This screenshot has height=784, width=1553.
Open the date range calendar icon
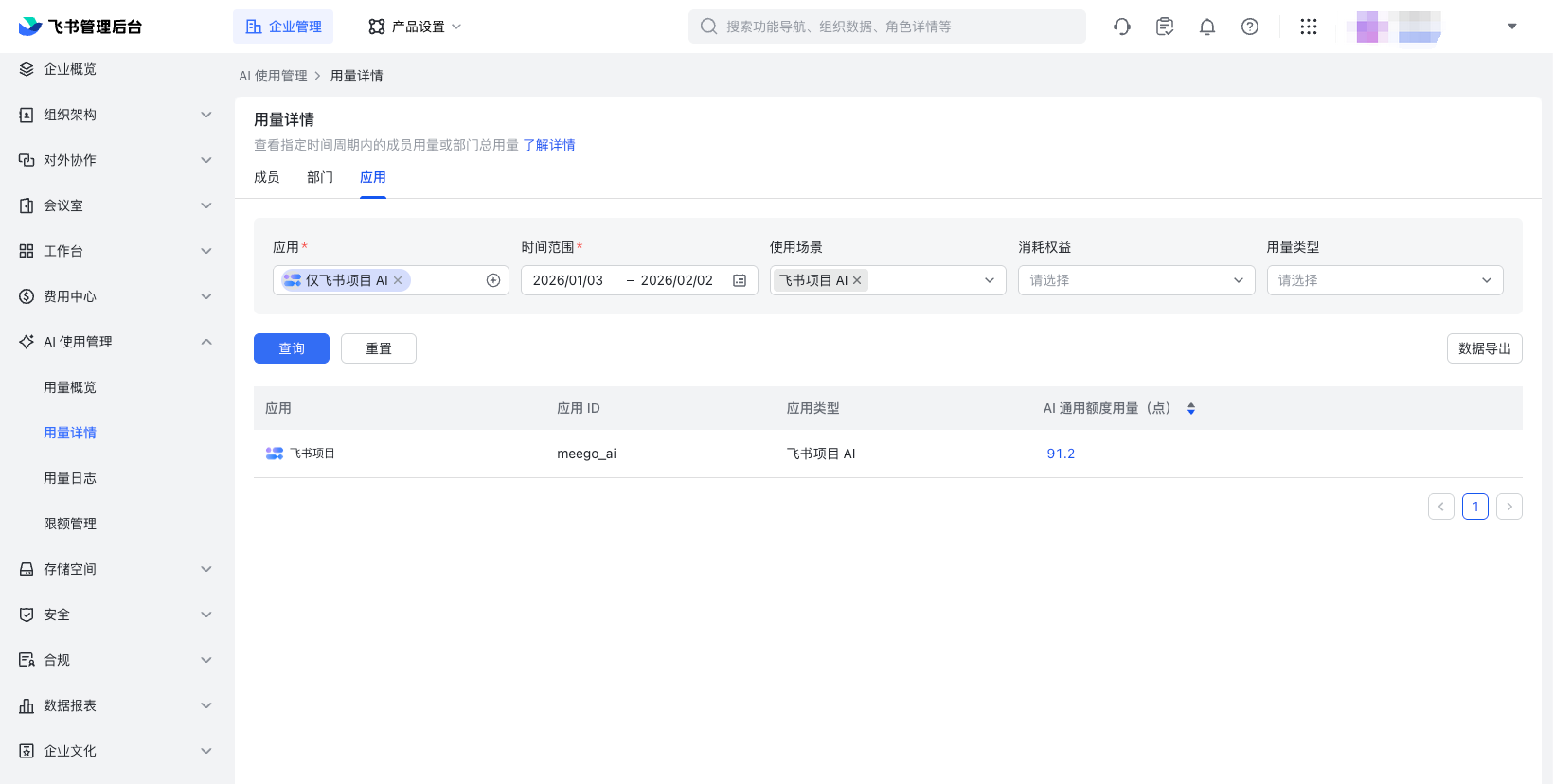click(x=740, y=280)
